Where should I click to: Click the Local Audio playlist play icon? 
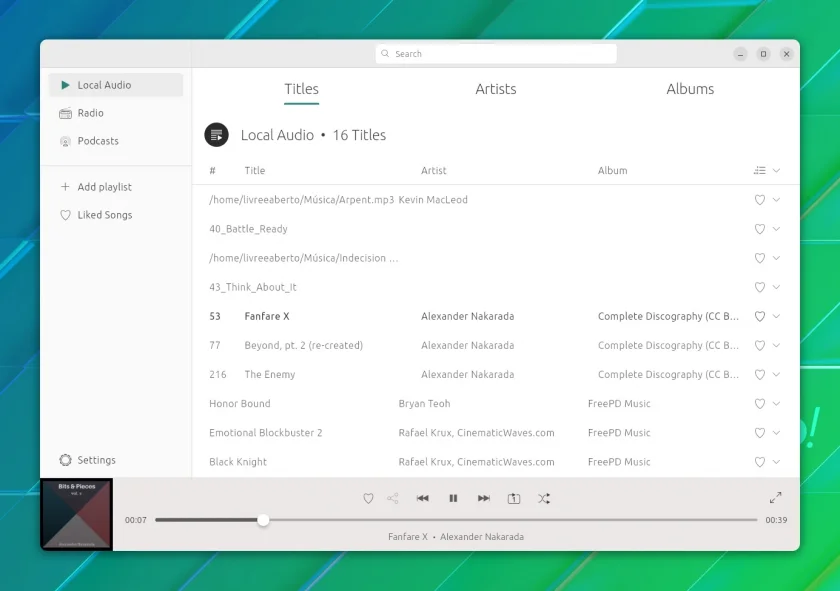tap(216, 134)
